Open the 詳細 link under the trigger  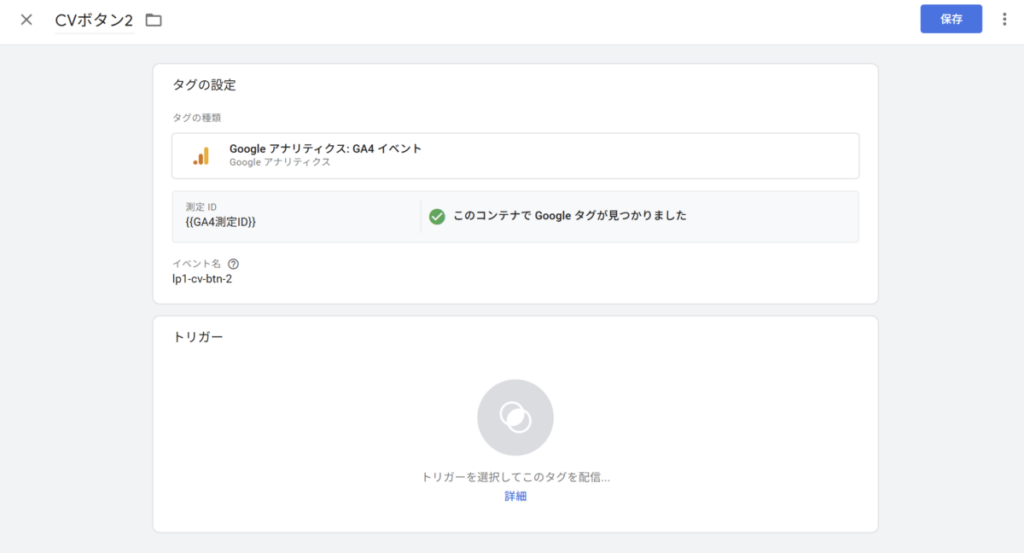pyautogui.click(x=515, y=496)
